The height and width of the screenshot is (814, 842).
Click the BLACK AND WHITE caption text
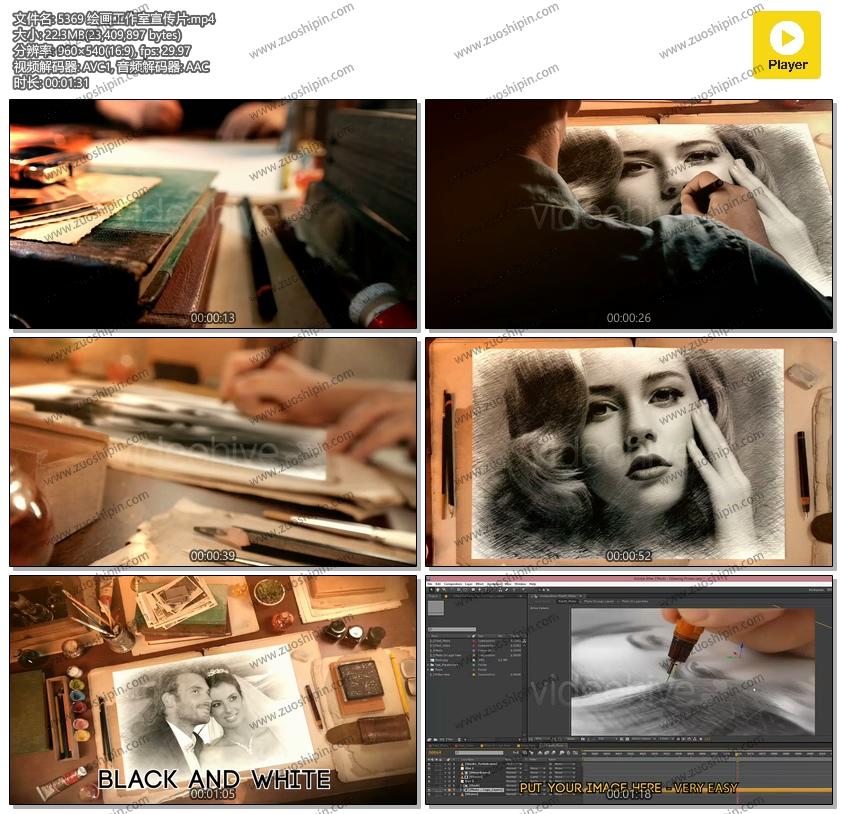(213, 778)
